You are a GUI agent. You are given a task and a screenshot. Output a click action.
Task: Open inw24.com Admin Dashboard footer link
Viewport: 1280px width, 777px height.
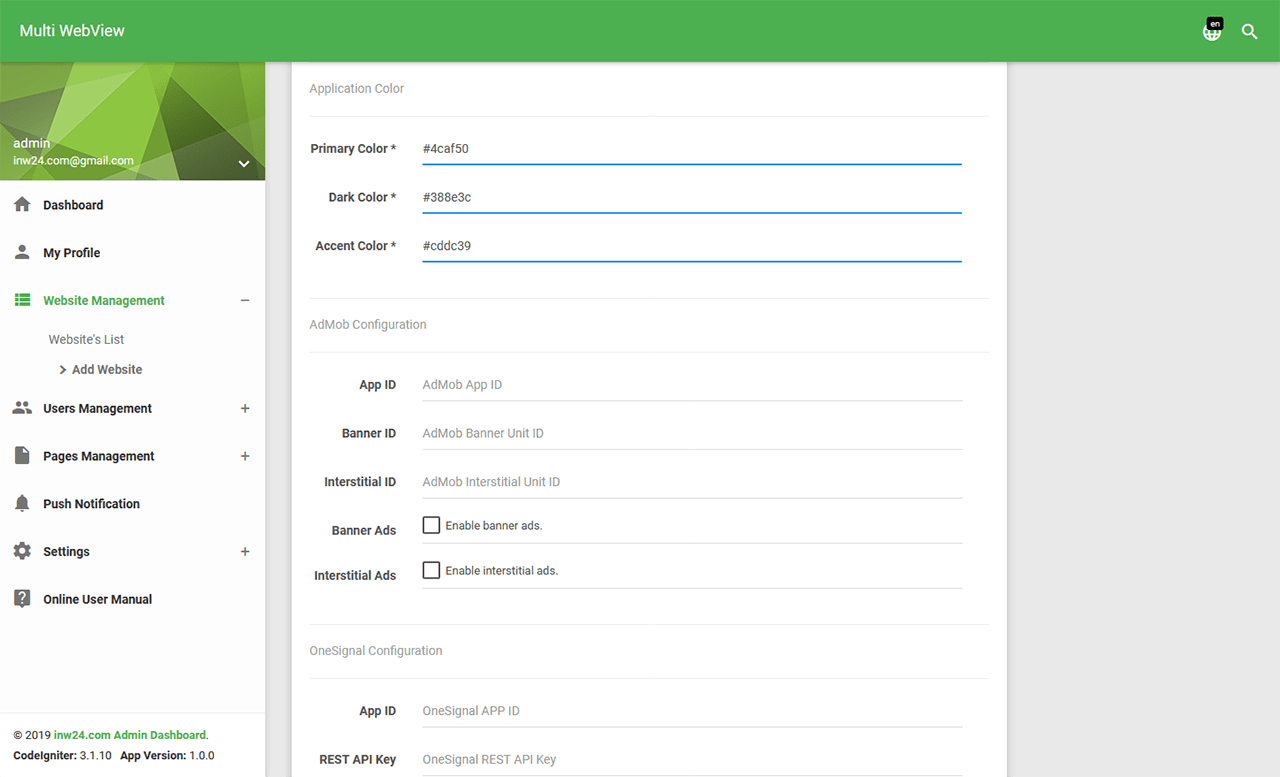131,735
